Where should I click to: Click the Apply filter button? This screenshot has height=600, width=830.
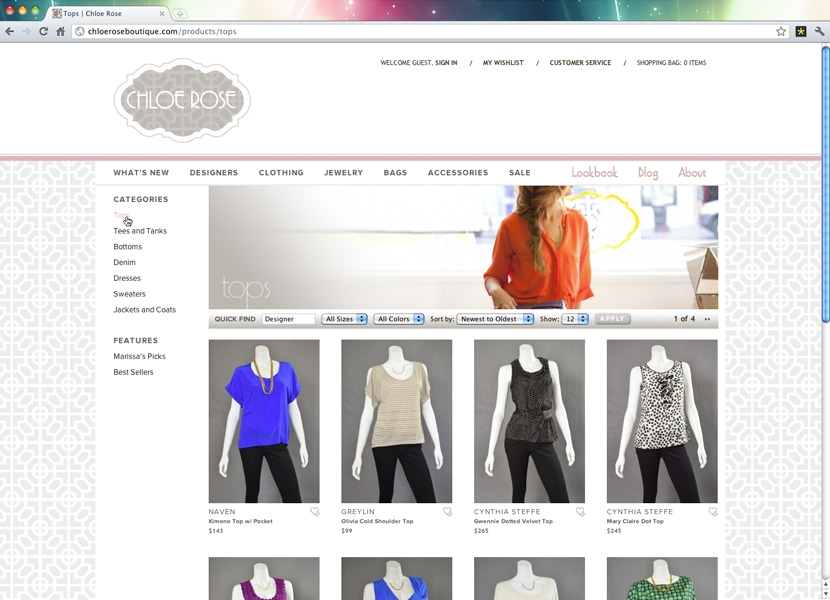click(612, 319)
